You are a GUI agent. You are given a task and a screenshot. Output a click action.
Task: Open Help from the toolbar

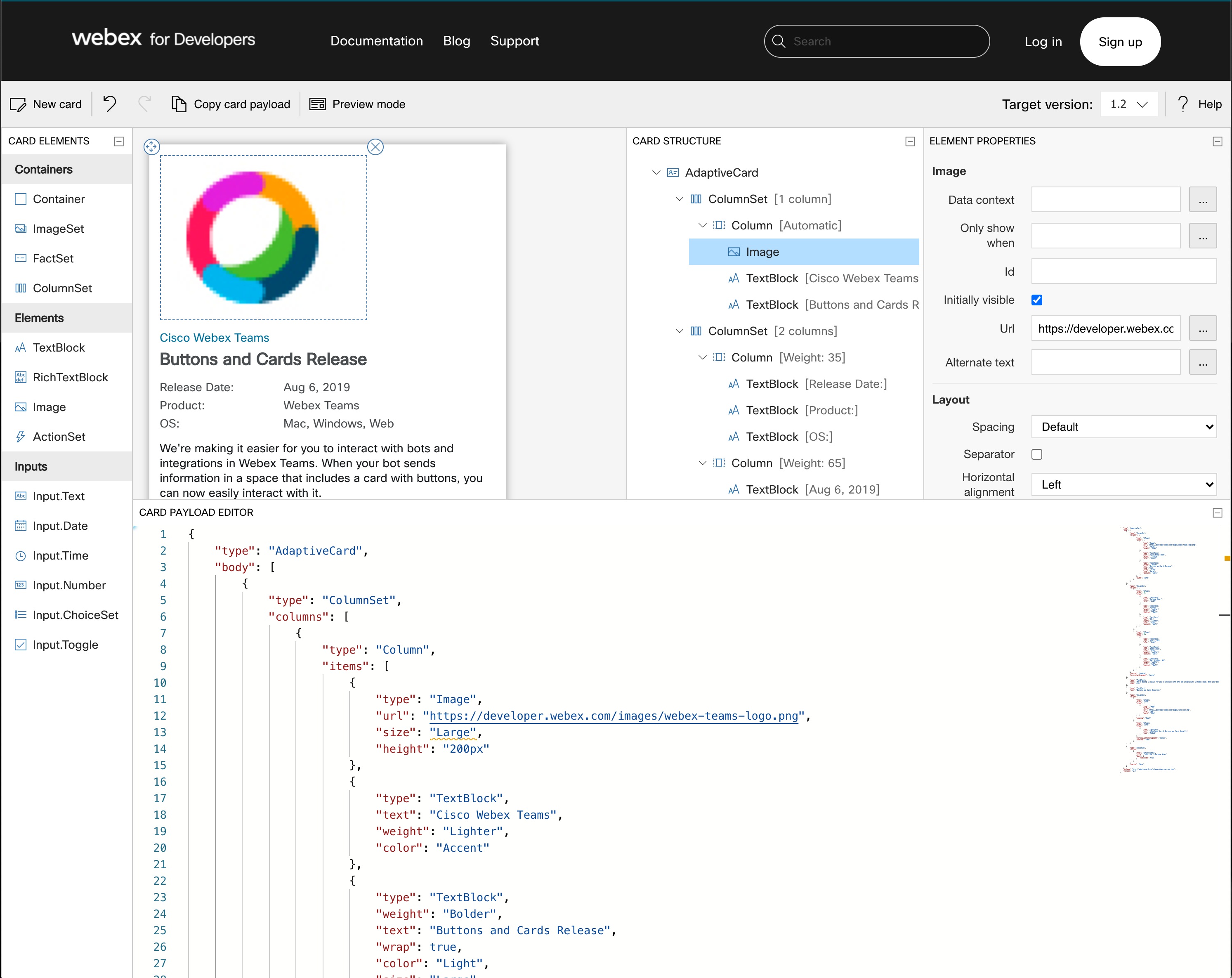click(1199, 104)
